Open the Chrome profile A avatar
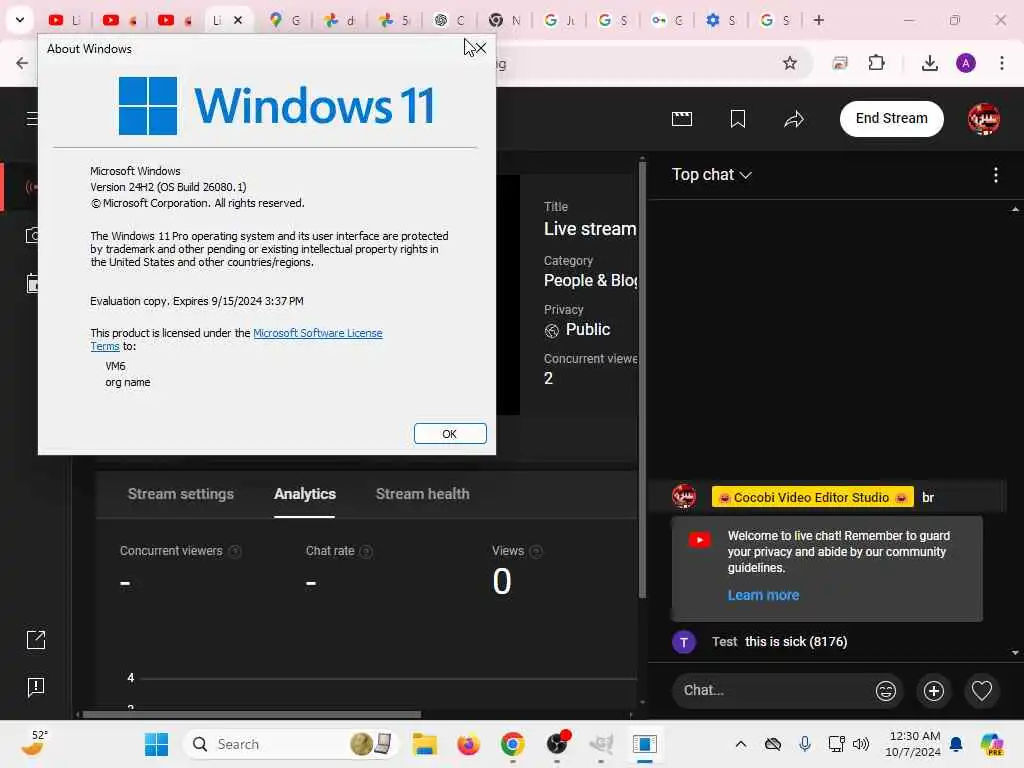This screenshot has width=1024, height=768. [x=966, y=63]
